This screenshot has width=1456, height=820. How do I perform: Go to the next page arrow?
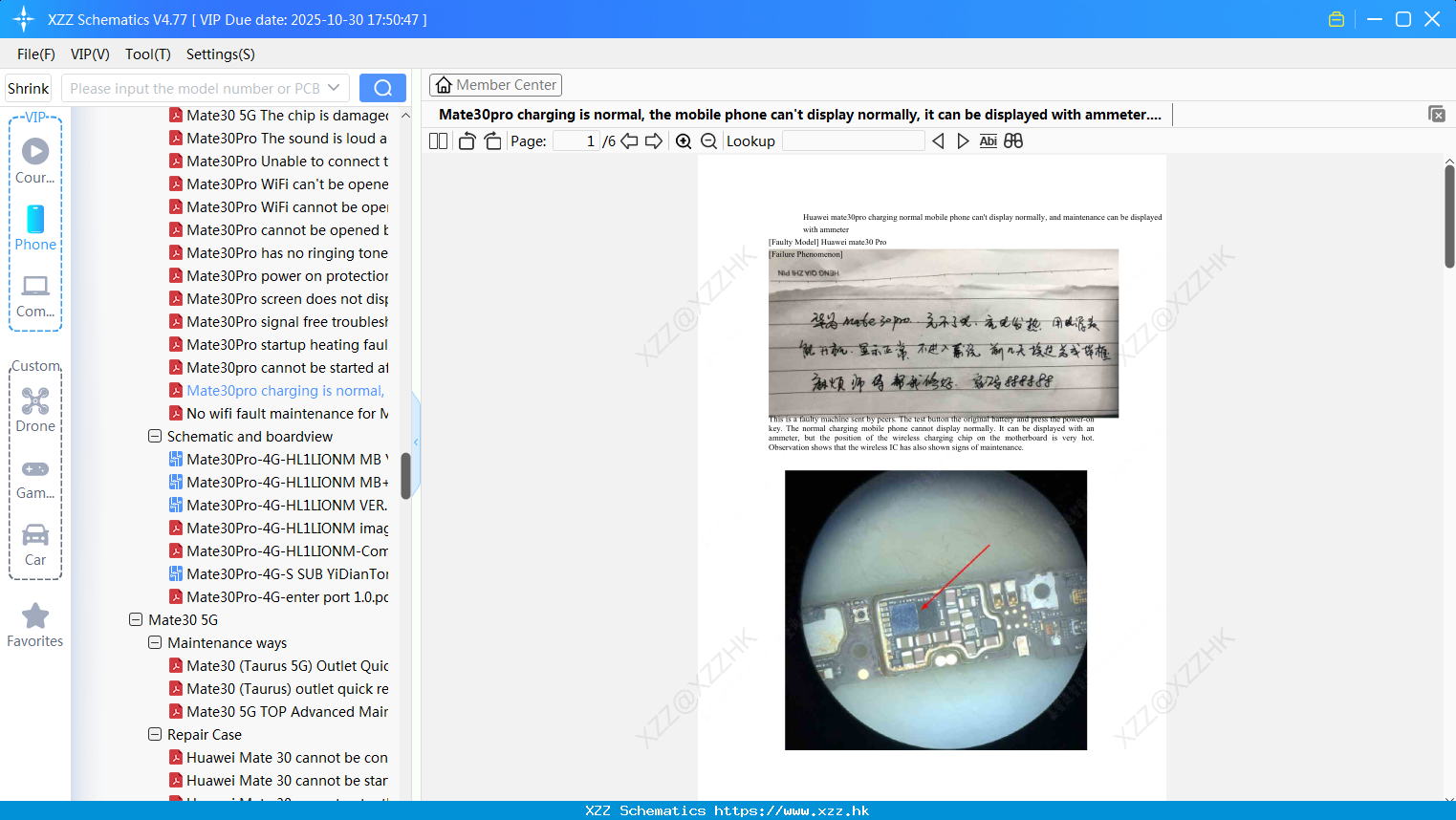654,140
